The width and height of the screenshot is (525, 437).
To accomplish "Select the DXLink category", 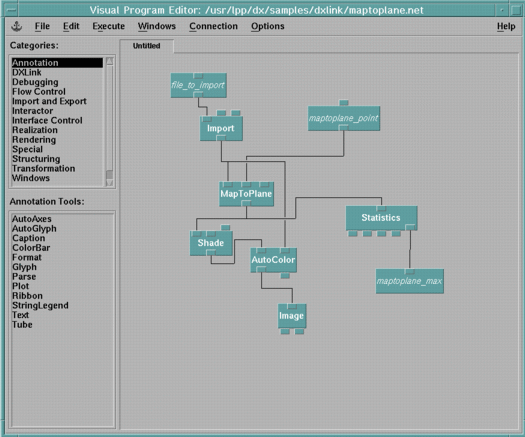I will [x=57, y=72].
